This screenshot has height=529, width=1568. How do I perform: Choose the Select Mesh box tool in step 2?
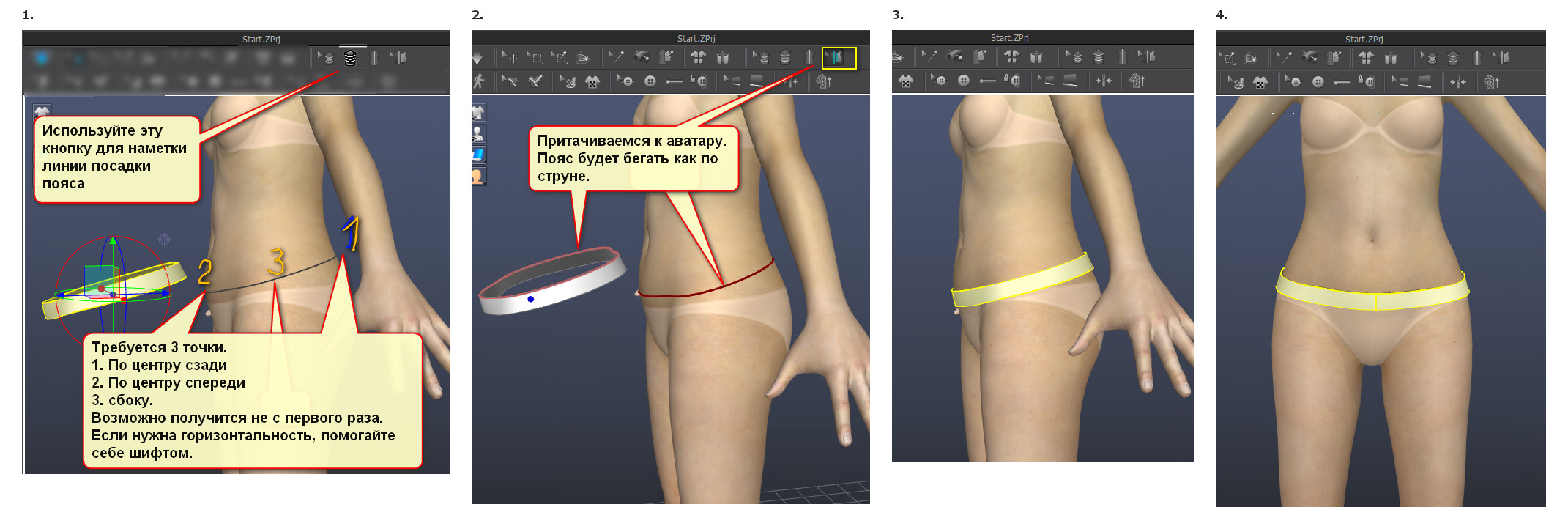coord(535,57)
